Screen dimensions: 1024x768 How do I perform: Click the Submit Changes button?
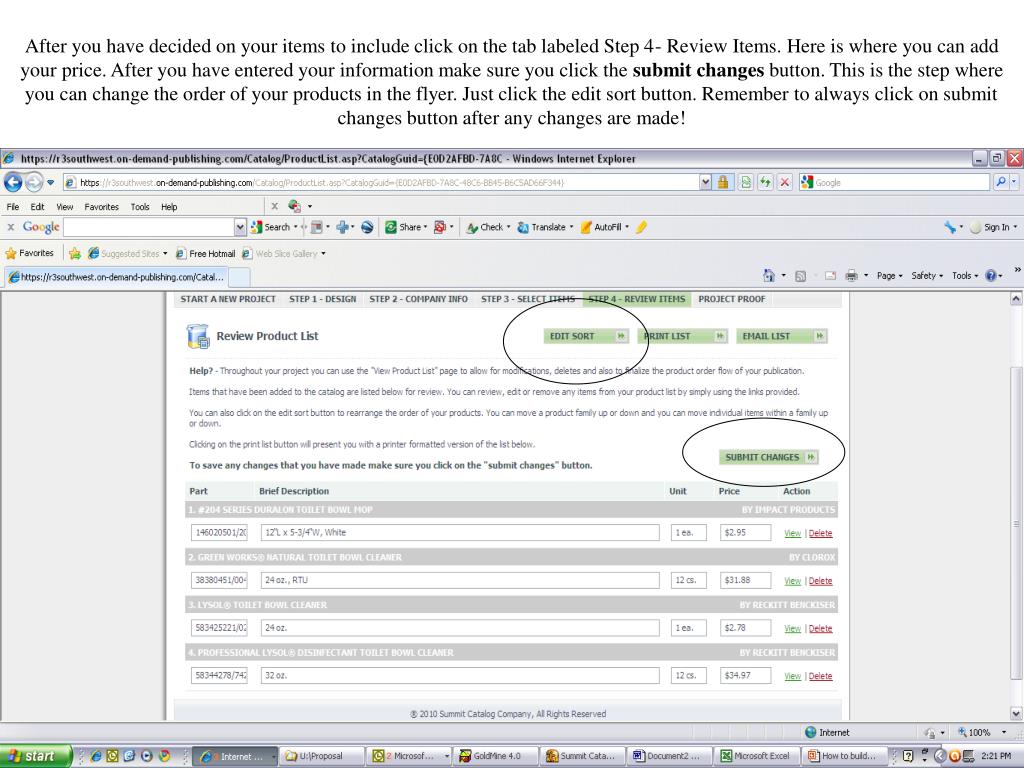click(x=769, y=457)
